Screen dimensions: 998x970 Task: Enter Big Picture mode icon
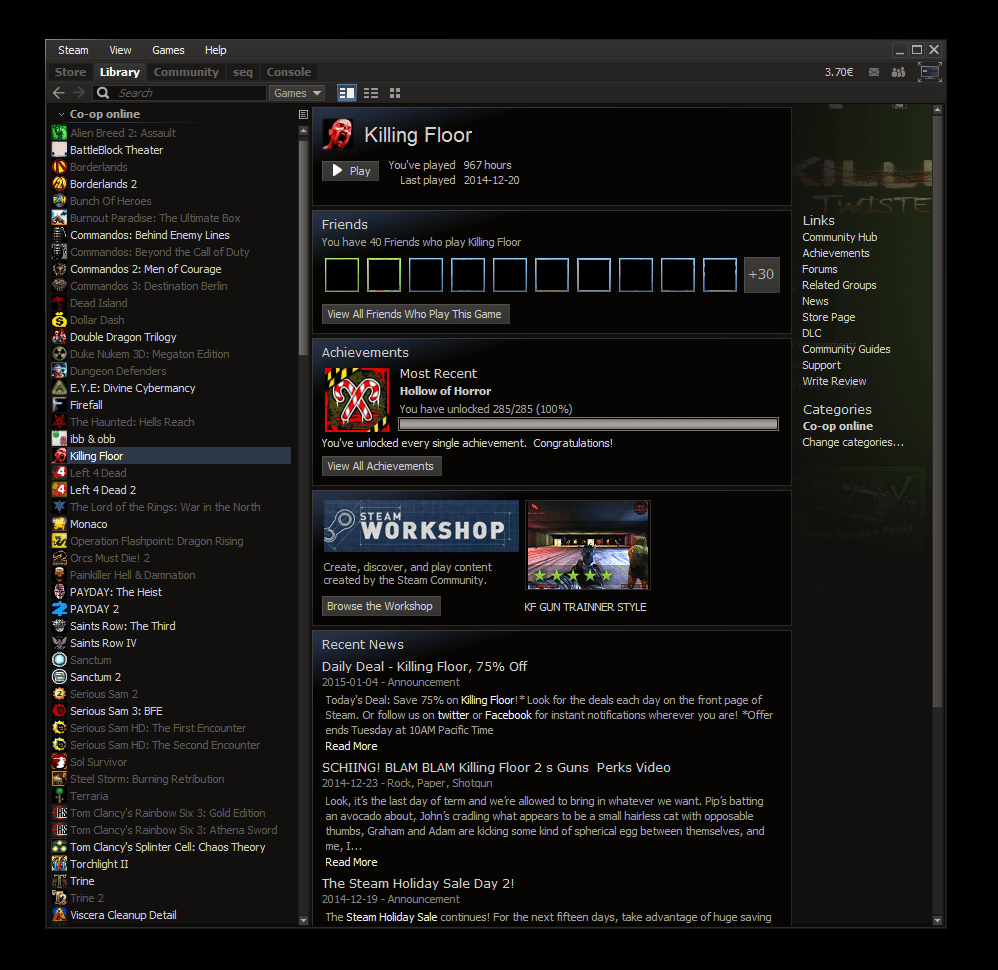pyautogui.click(x=930, y=72)
